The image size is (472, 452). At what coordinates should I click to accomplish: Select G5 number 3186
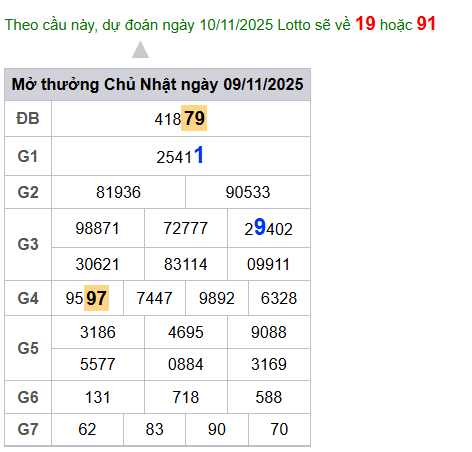(x=98, y=332)
